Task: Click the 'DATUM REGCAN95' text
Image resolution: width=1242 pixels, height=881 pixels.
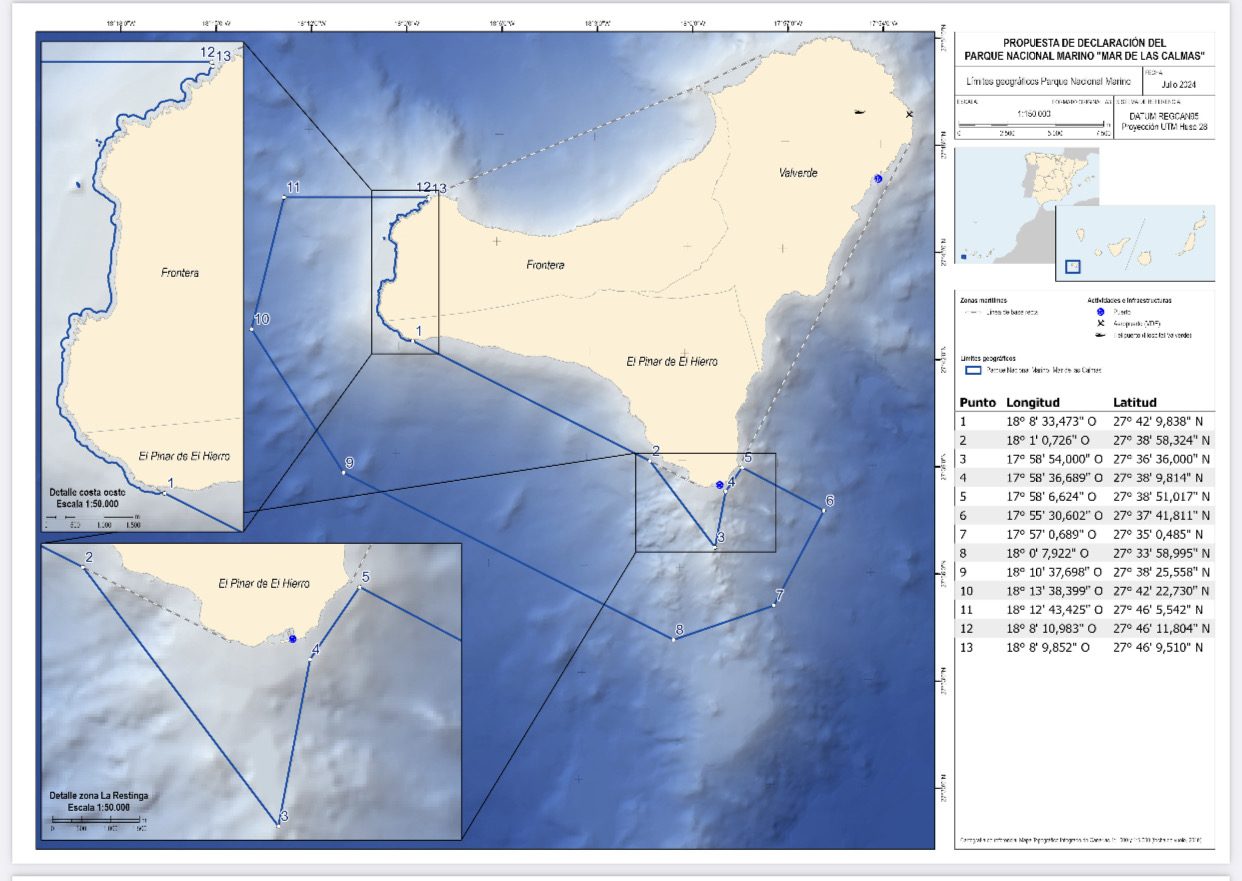Action: (x=1165, y=116)
